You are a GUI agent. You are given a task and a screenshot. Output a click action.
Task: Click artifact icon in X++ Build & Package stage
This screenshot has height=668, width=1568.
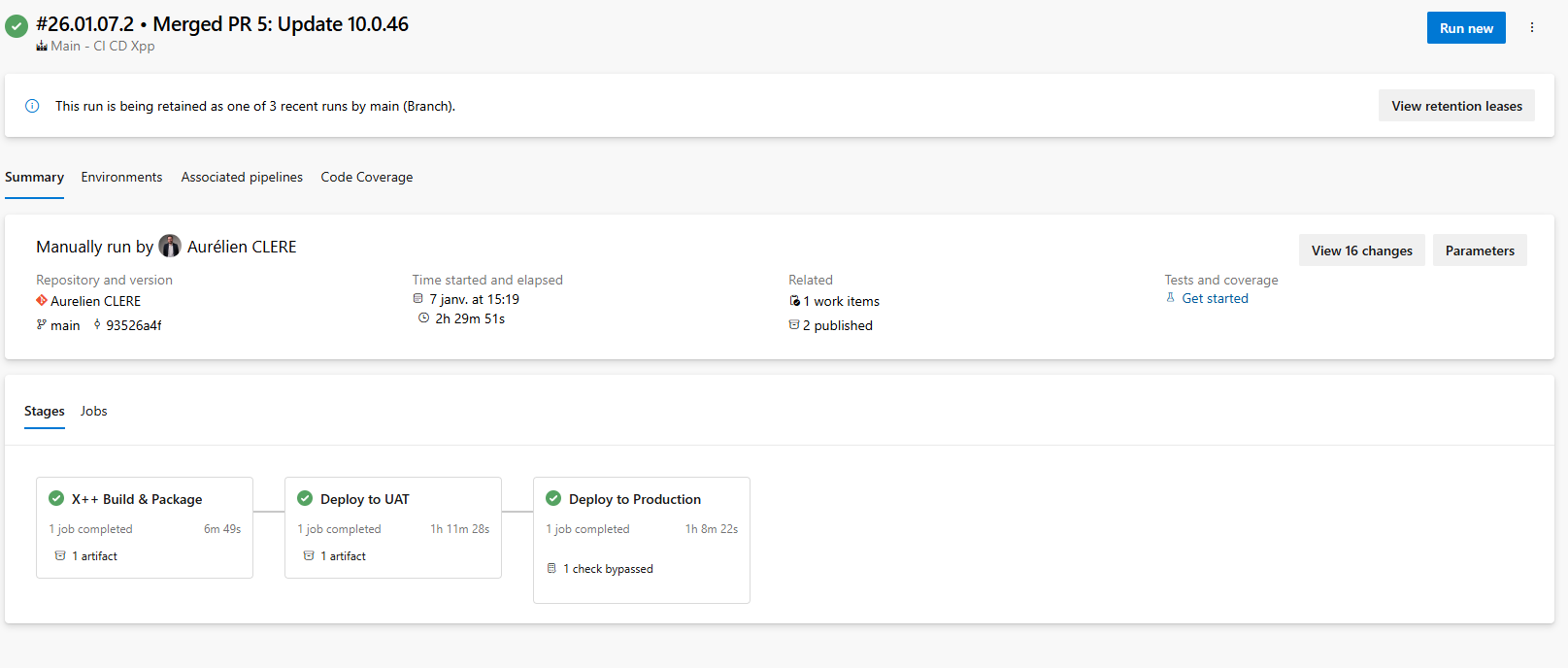pos(60,556)
